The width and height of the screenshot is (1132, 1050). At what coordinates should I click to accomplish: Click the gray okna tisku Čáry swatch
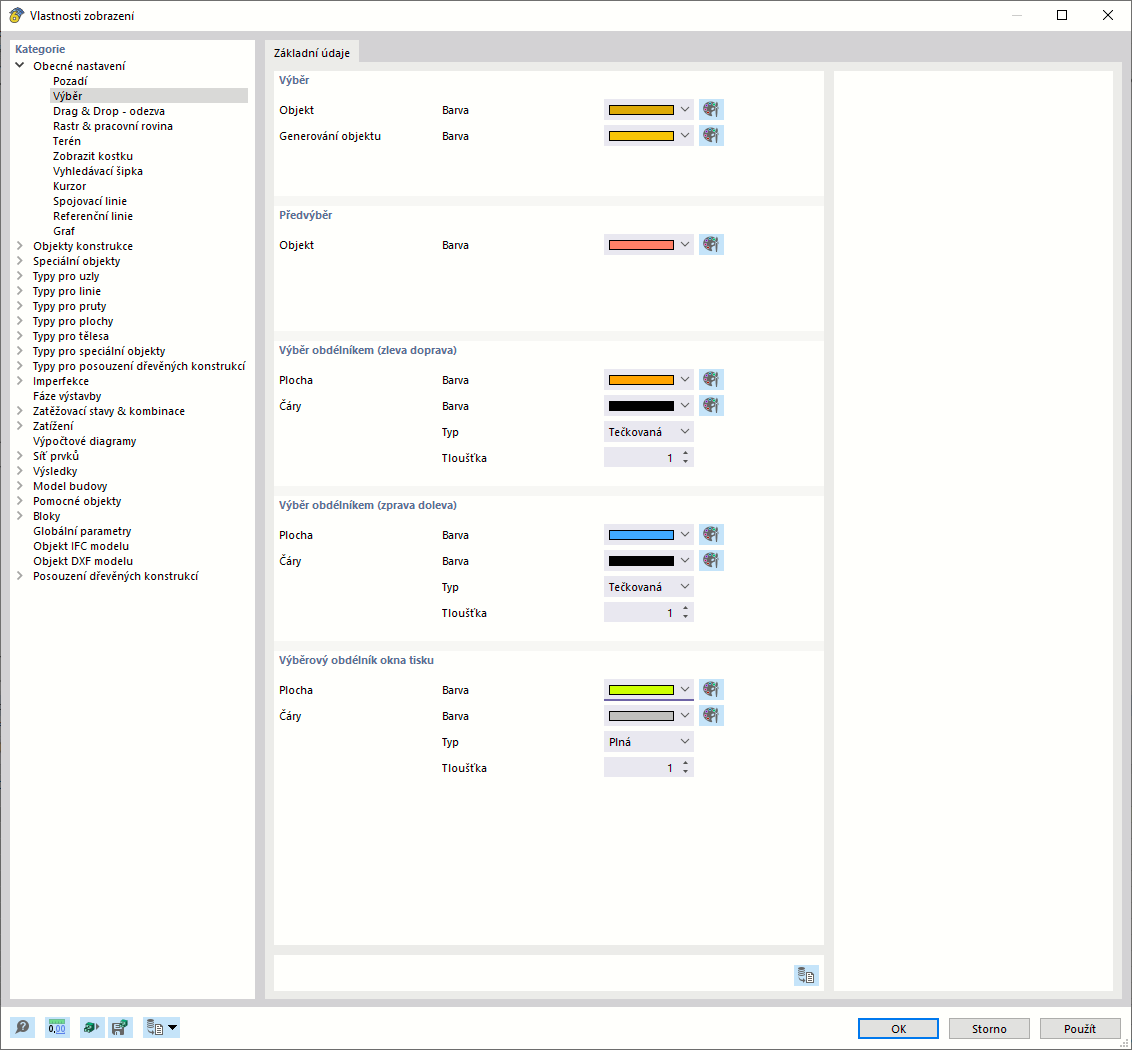point(641,716)
